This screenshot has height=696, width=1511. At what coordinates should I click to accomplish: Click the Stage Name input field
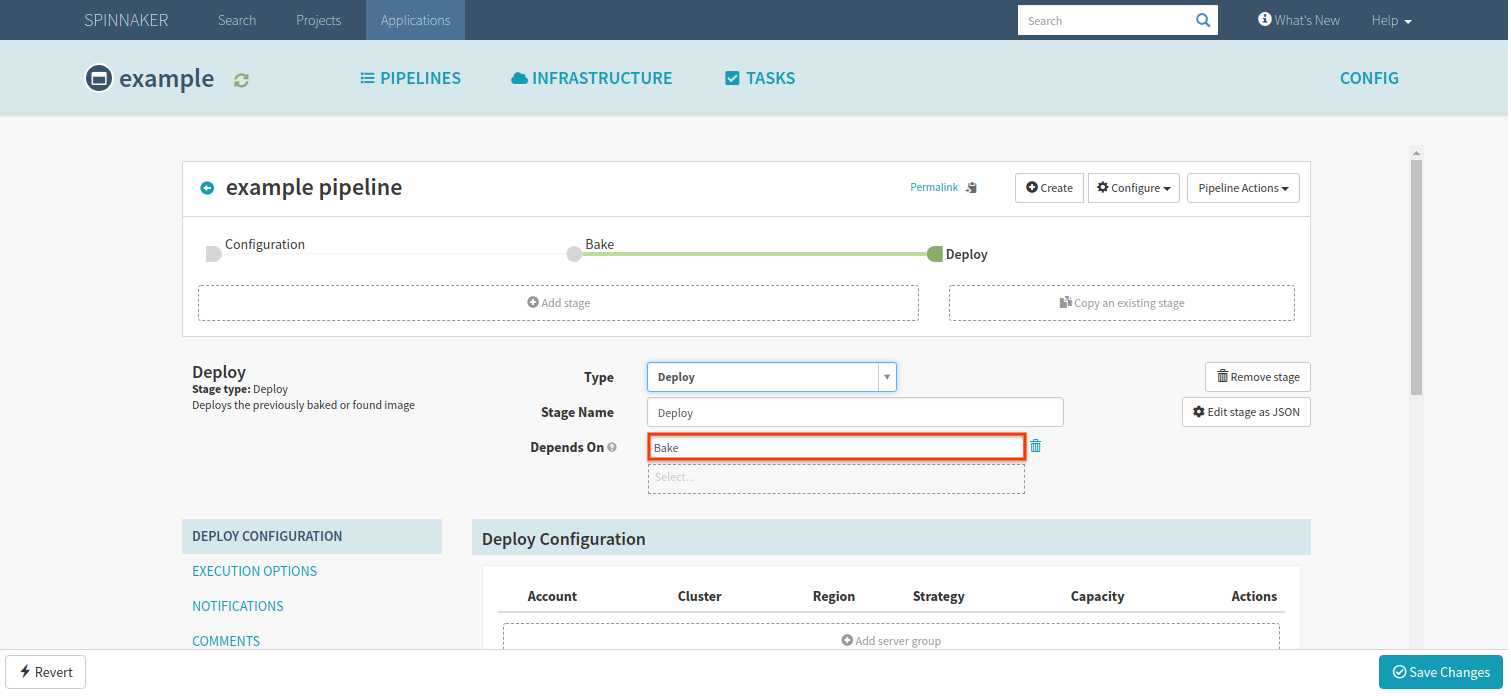coord(854,412)
